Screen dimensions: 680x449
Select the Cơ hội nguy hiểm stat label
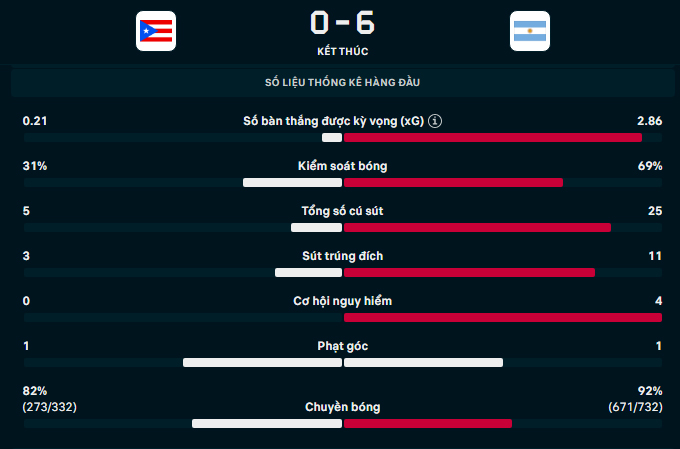pos(342,301)
